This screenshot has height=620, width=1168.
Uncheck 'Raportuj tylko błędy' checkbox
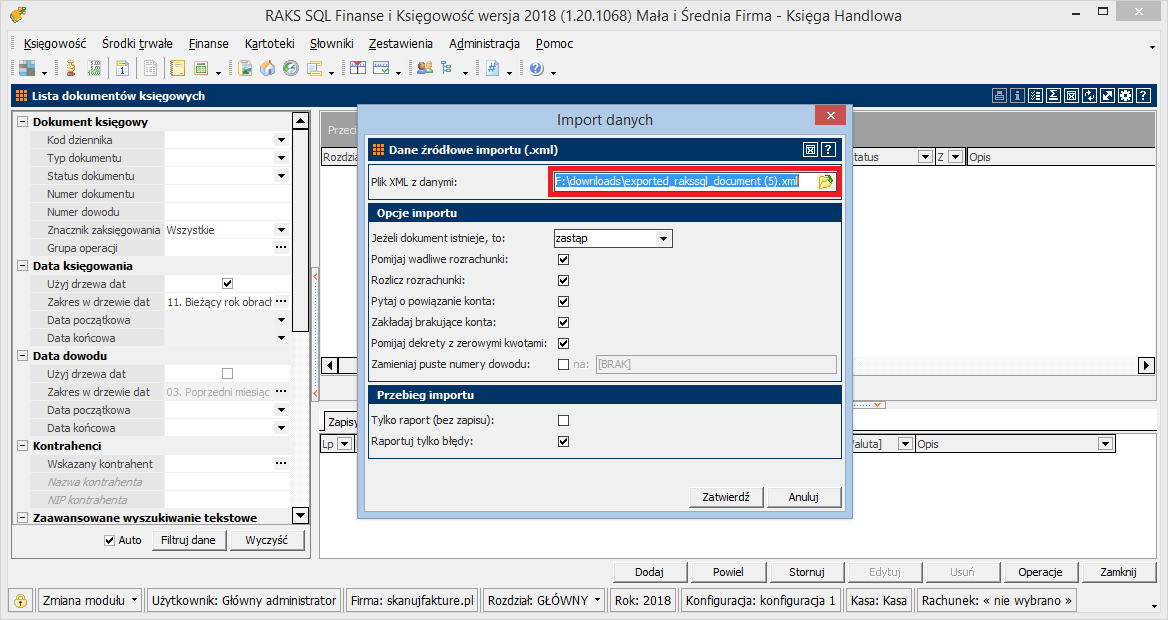pos(564,441)
